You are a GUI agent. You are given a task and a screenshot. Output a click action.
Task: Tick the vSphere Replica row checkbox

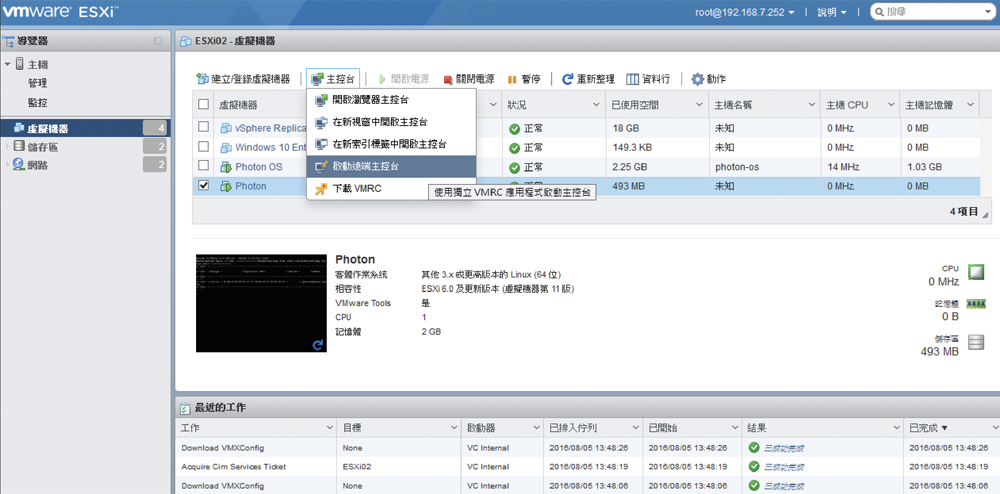pos(203,127)
